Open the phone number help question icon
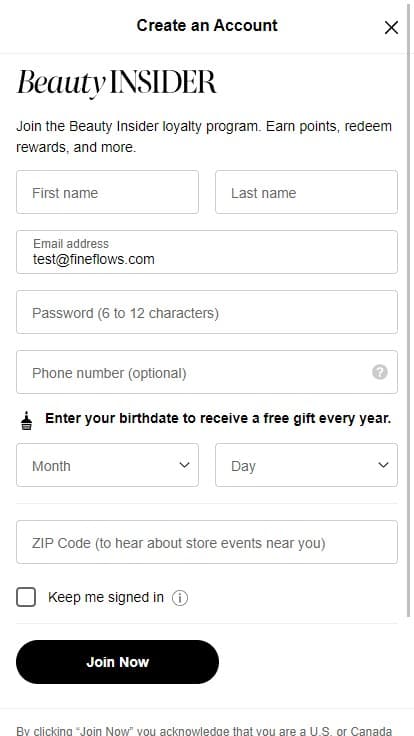Screen dimensions: 414x736 tap(380, 372)
